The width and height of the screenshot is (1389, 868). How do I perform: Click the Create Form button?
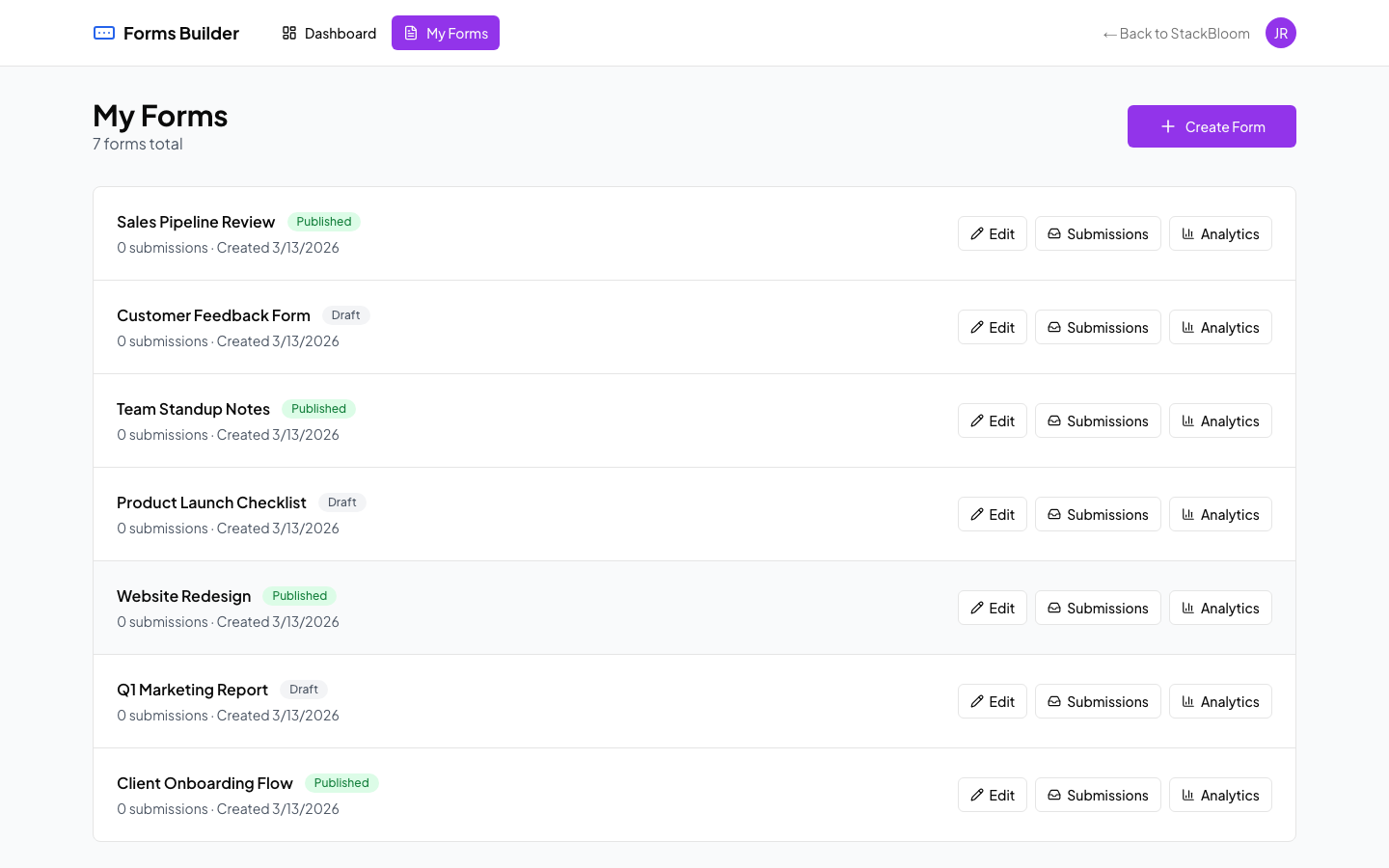1212,125
